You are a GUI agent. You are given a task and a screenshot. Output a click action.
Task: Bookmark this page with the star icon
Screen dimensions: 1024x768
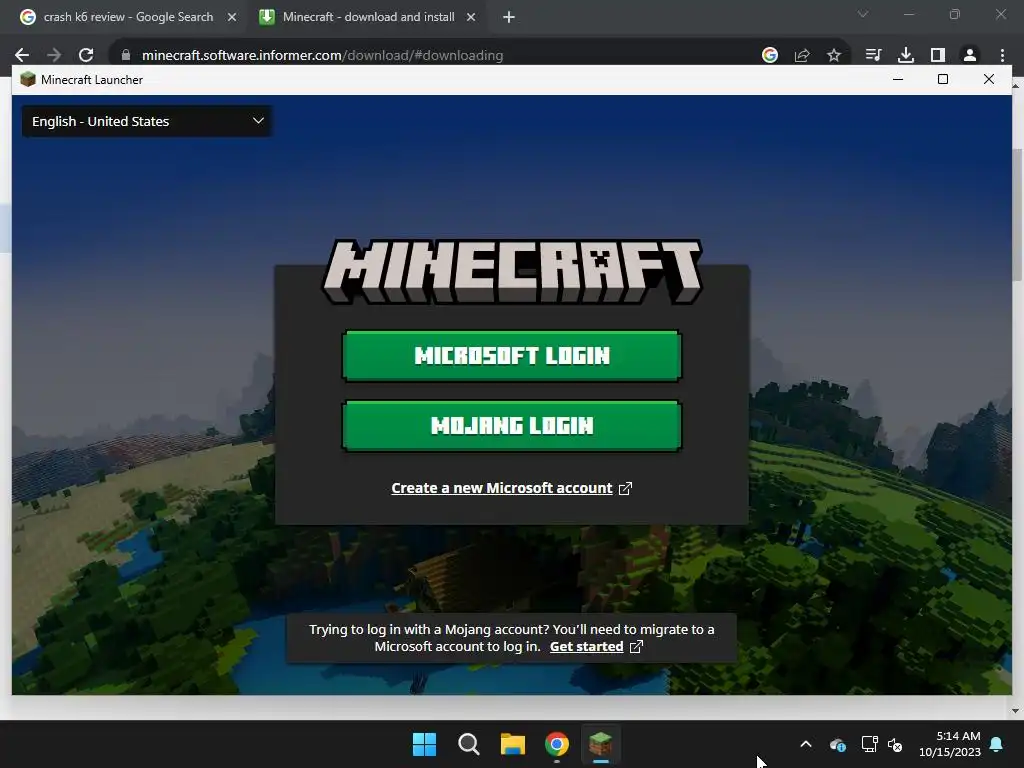click(834, 55)
